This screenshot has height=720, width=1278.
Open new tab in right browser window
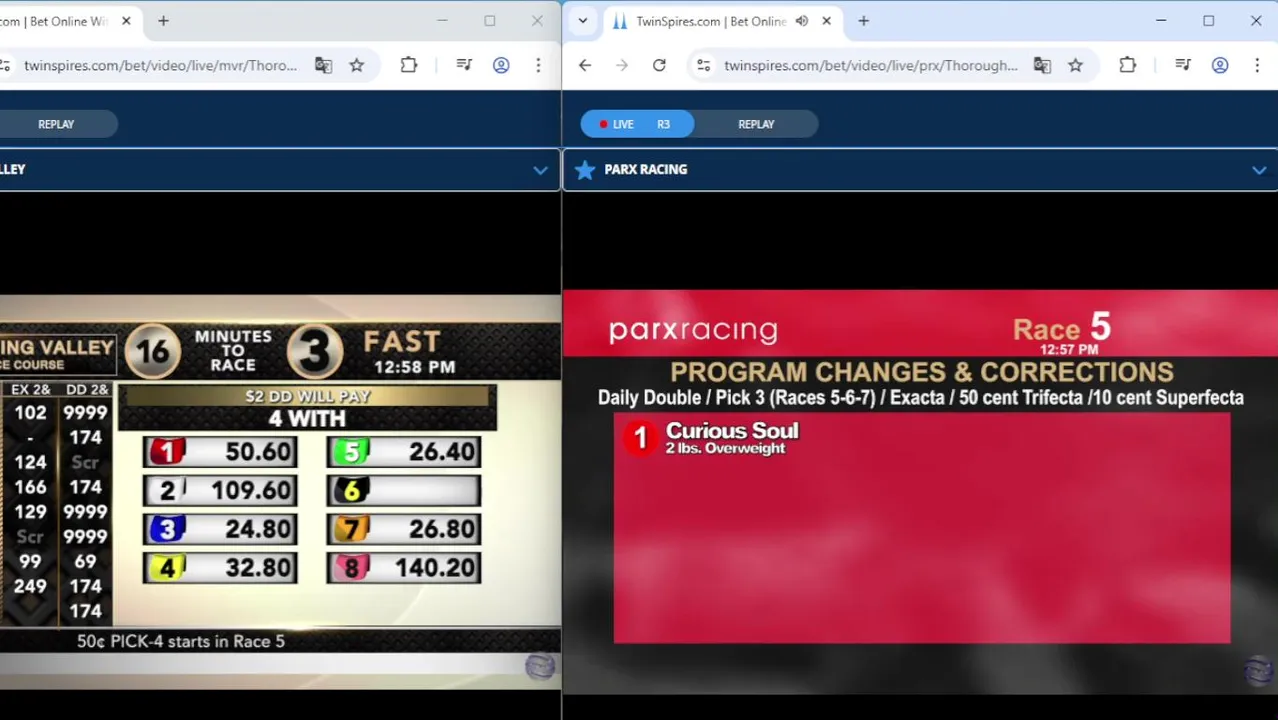pyautogui.click(x=863, y=21)
